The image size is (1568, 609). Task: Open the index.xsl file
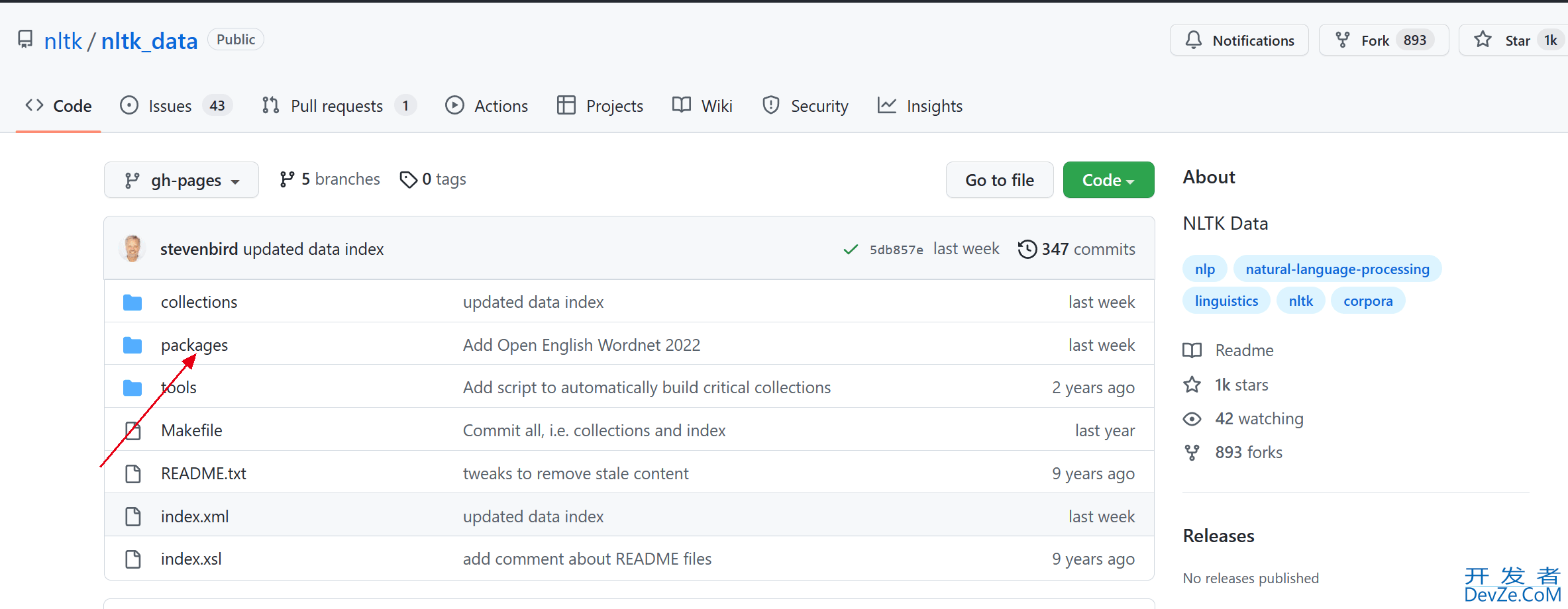191,559
